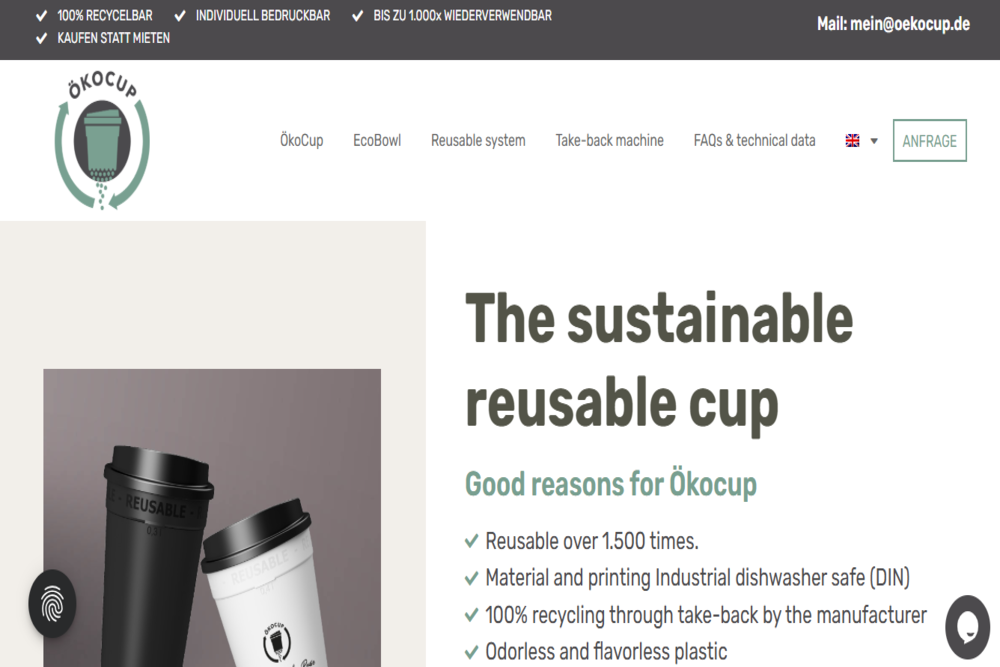Open the chat bubble widget
Screen dimensions: 1000x667
[x=967, y=627]
